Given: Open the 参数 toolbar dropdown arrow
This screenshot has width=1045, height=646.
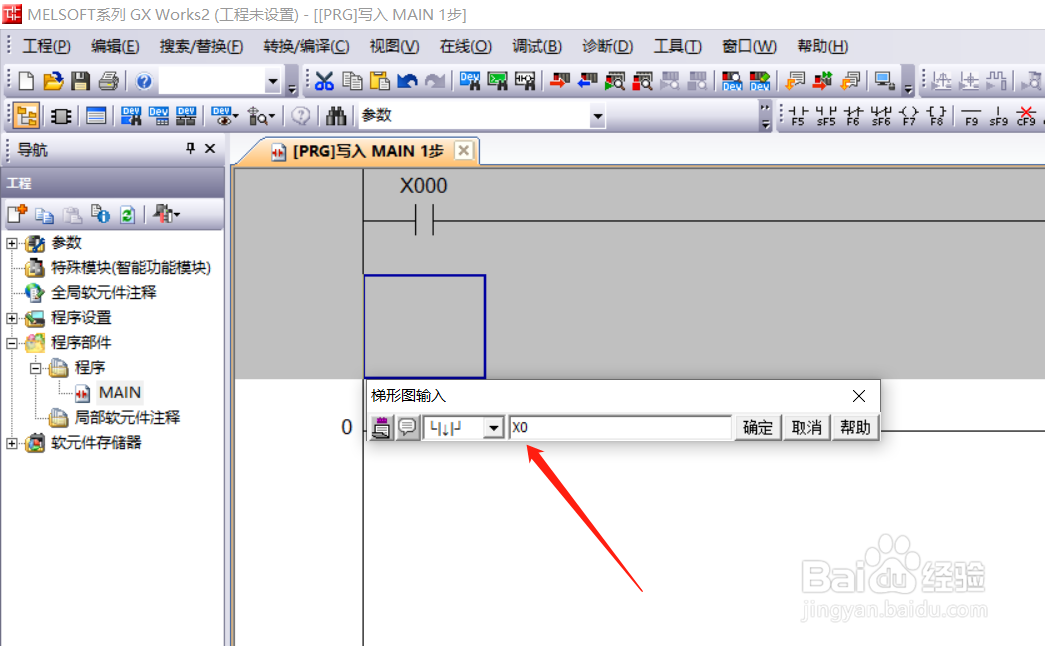Looking at the screenshot, I should 597,117.
